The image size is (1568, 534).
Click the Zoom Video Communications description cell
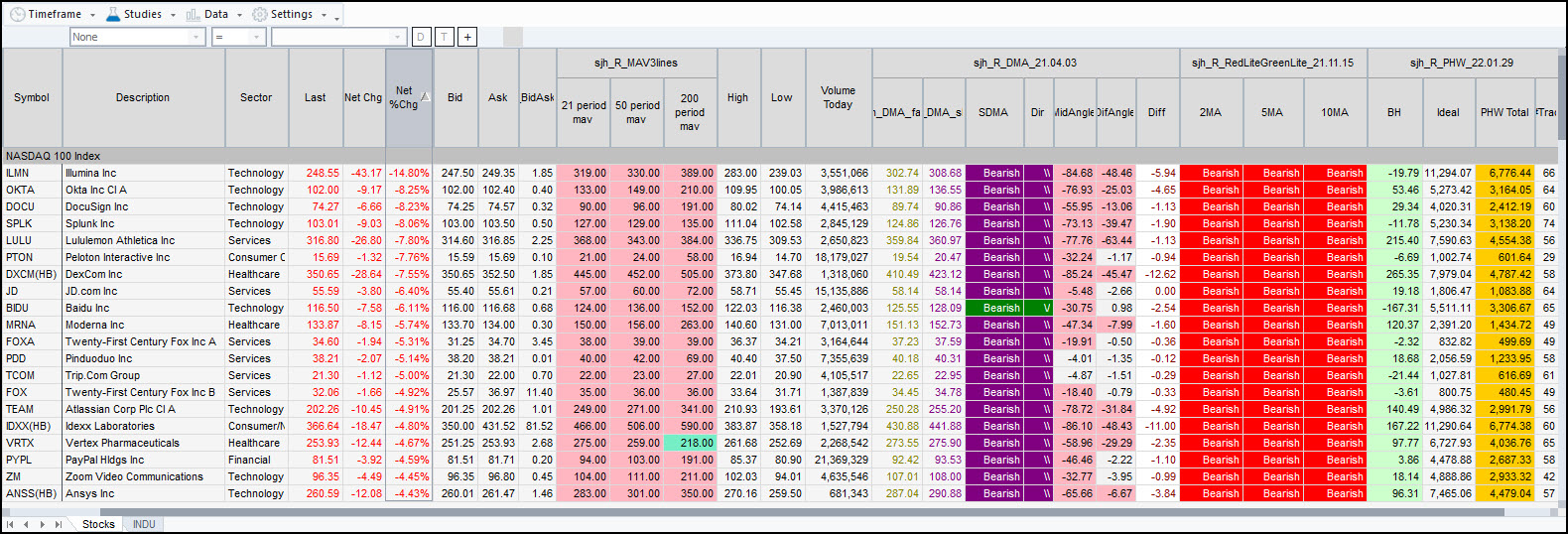coord(143,476)
